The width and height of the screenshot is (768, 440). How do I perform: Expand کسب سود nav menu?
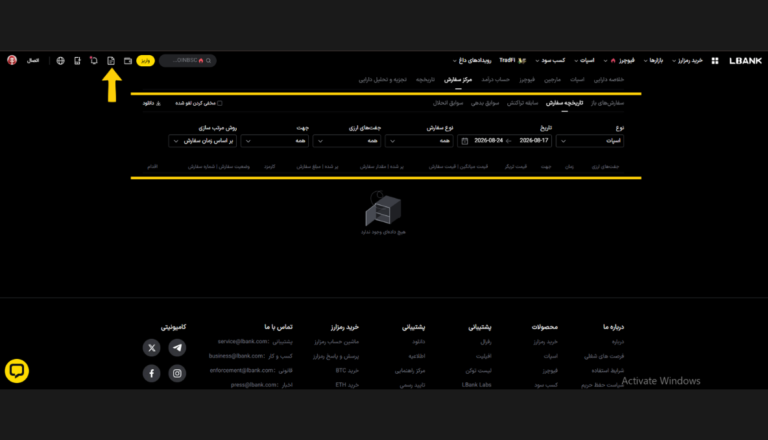[550, 61]
